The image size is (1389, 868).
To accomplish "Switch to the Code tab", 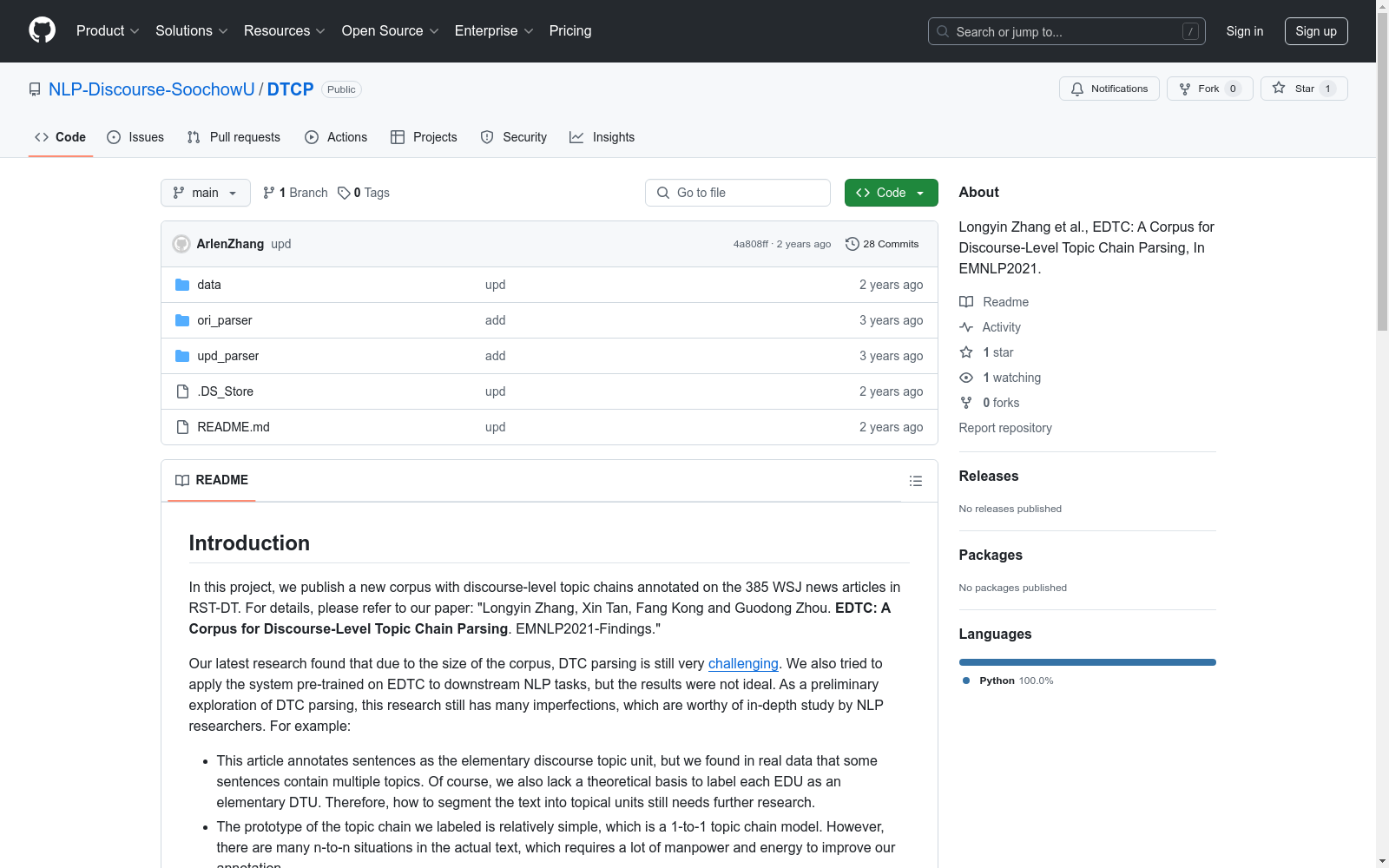I will (x=60, y=137).
